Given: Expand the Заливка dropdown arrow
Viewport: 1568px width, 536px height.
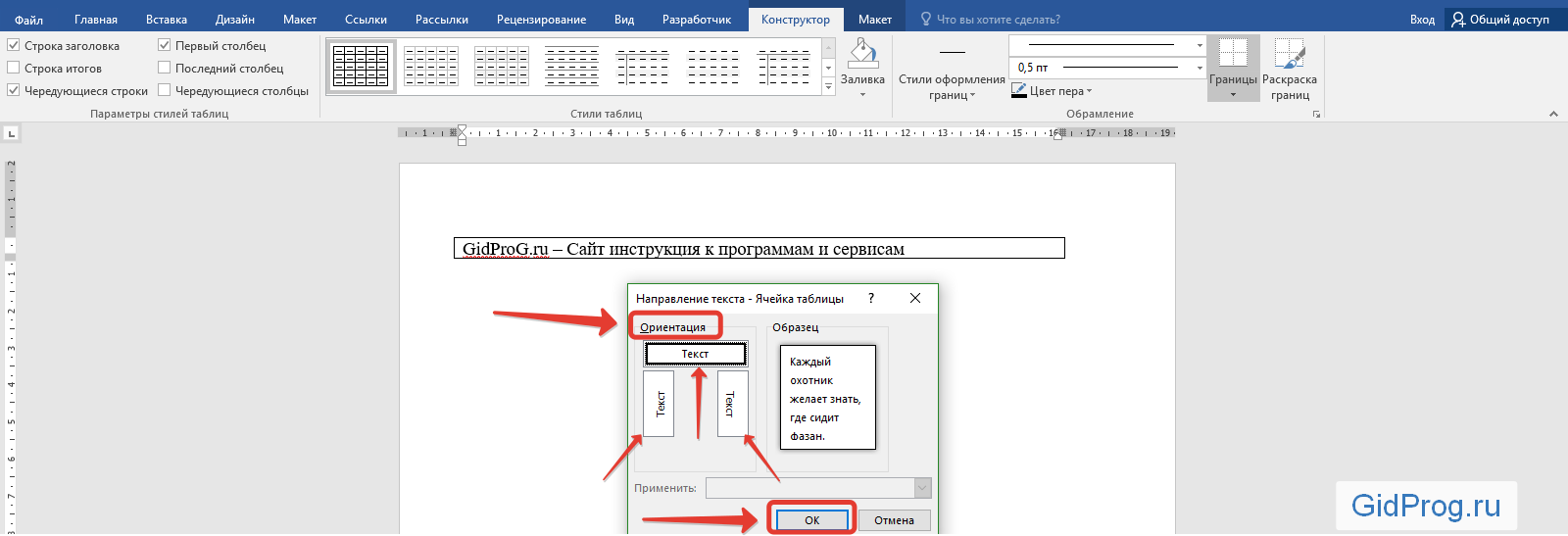Looking at the screenshot, I should click(862, 95).
